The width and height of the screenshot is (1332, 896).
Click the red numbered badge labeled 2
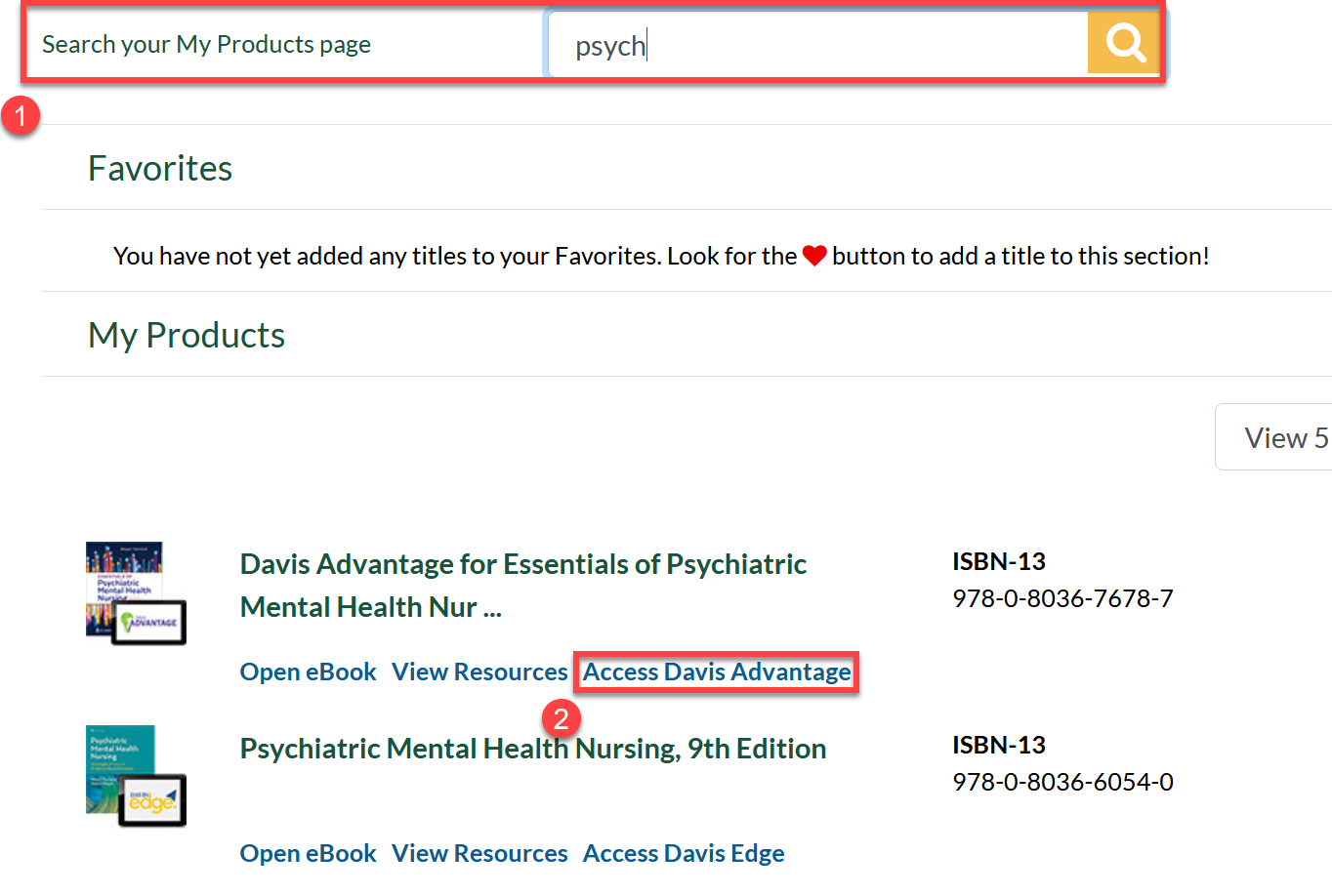(x=562, y=717)
